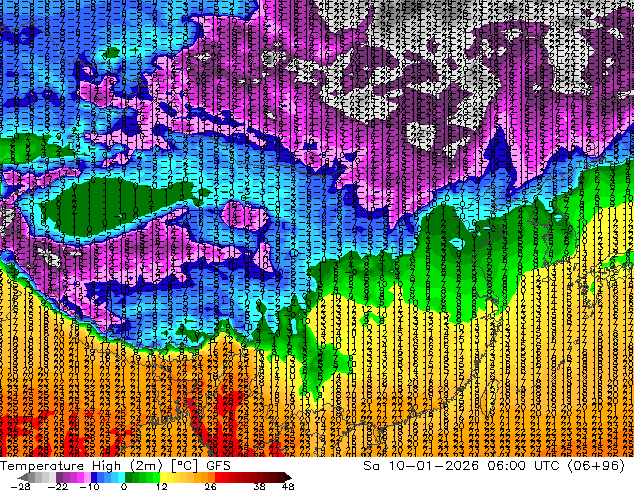Click the 48 legend label
The width and height of the screenshot is (634, 490).
point(288,486)
